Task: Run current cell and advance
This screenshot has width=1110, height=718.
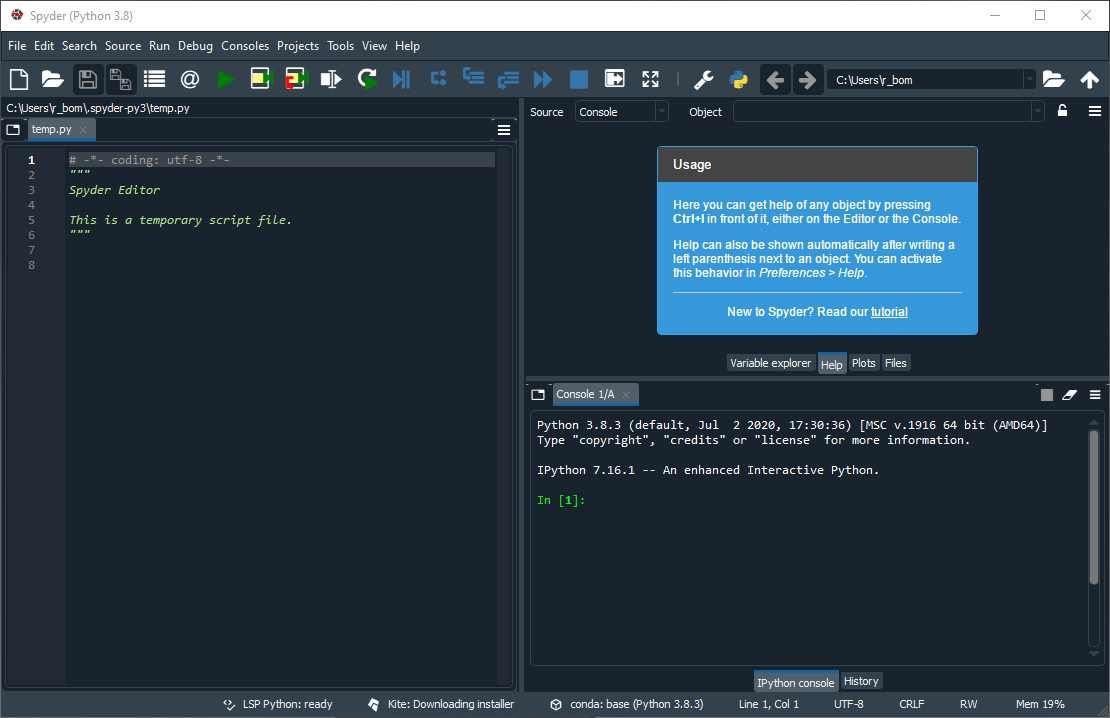Action: tap(296, 79)
